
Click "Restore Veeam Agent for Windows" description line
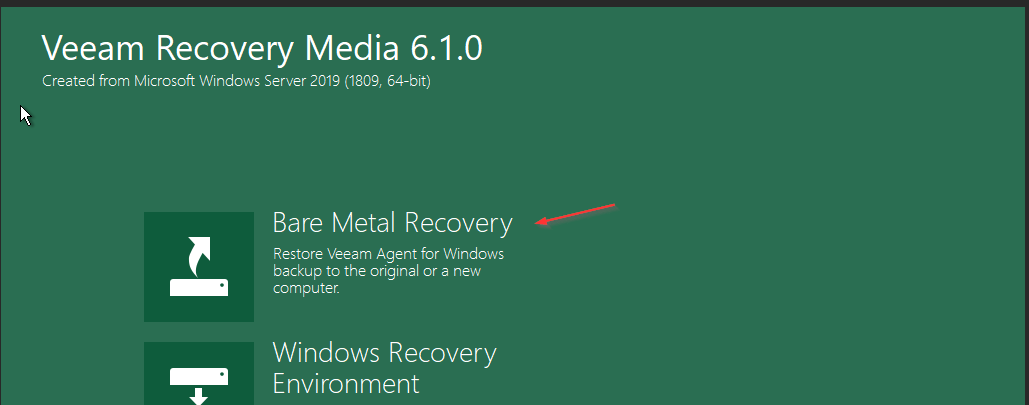pyautogui.click(x=388, y=254)
